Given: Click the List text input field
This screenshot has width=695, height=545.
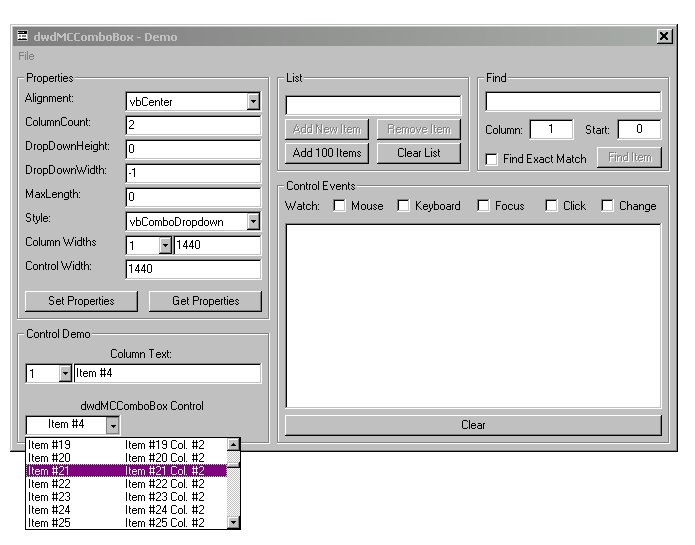Looking at the screenshot, I should [x=373, y=105].
